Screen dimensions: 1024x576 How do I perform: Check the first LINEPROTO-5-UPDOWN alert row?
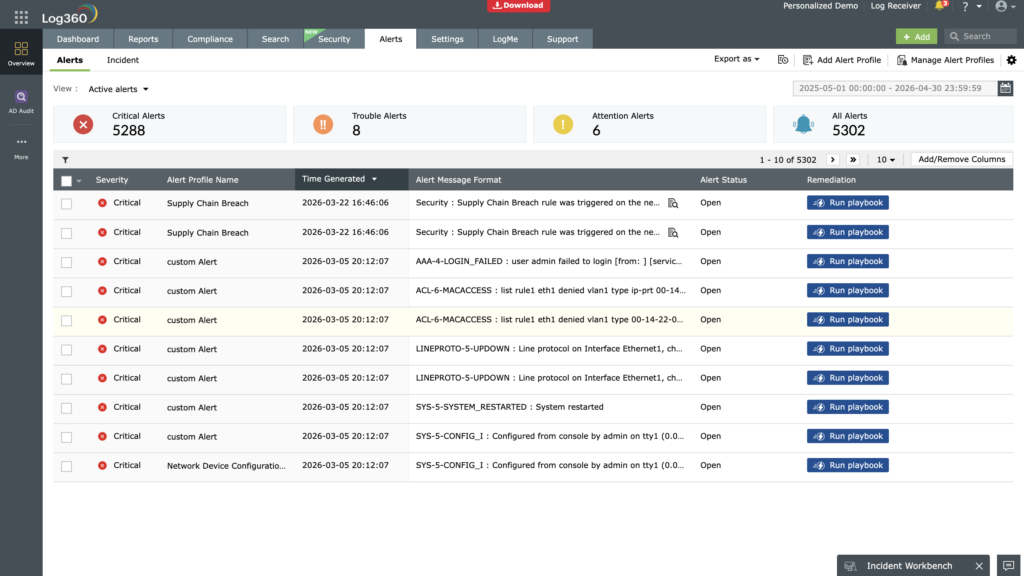[67, 349]
